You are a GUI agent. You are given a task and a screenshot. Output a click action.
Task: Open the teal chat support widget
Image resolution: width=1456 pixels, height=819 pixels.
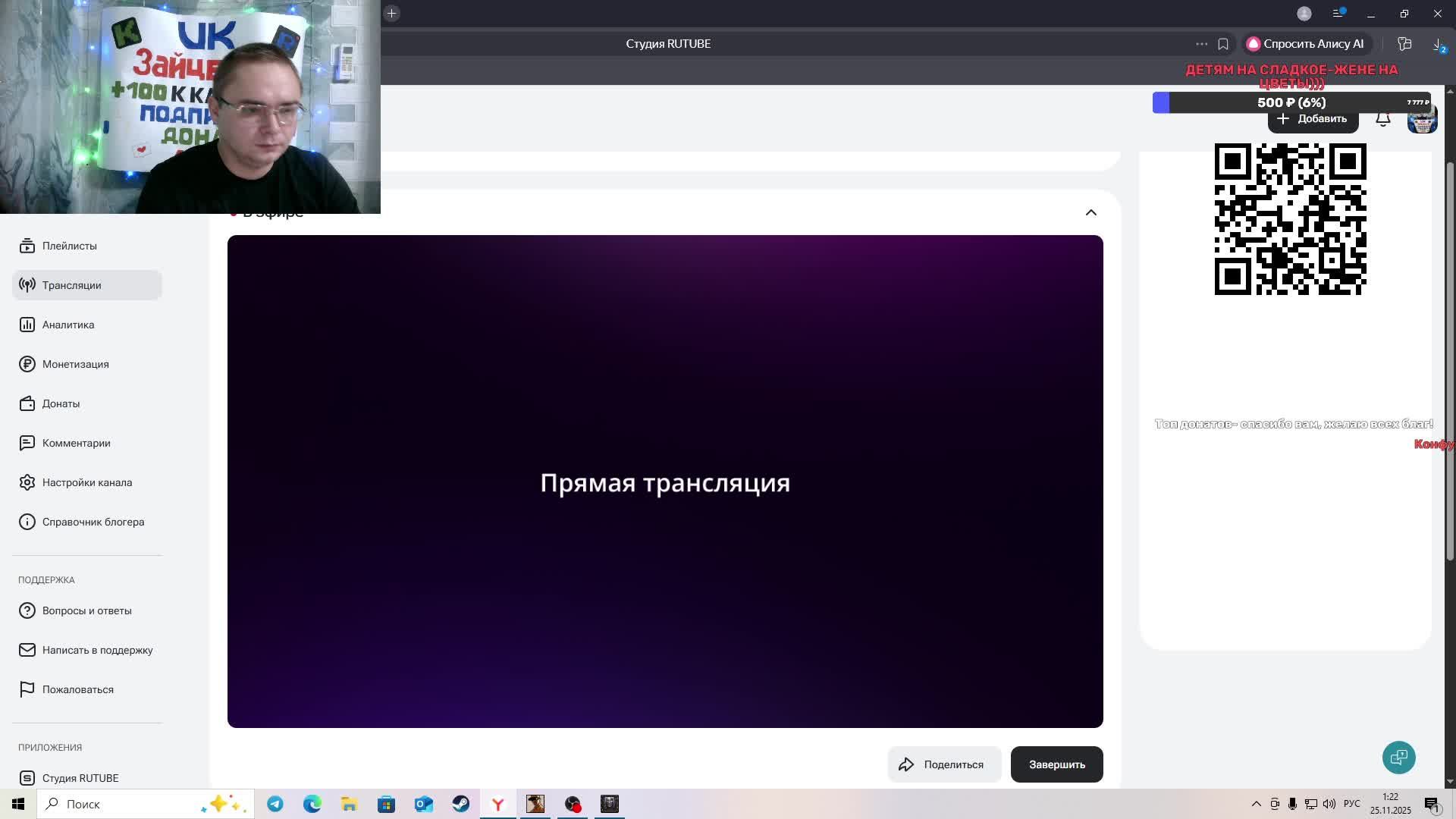coord(1398,758)
